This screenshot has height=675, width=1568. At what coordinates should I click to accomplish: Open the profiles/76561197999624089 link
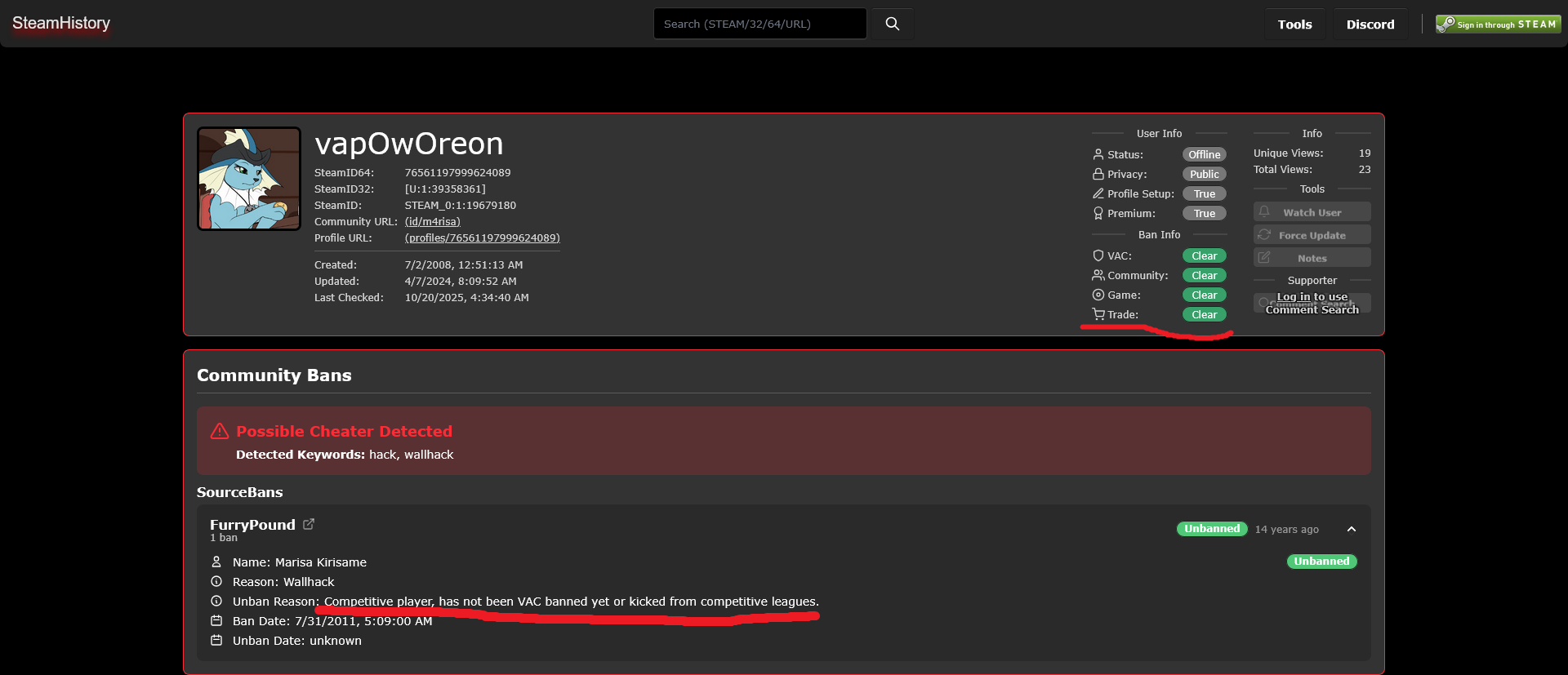483,238
